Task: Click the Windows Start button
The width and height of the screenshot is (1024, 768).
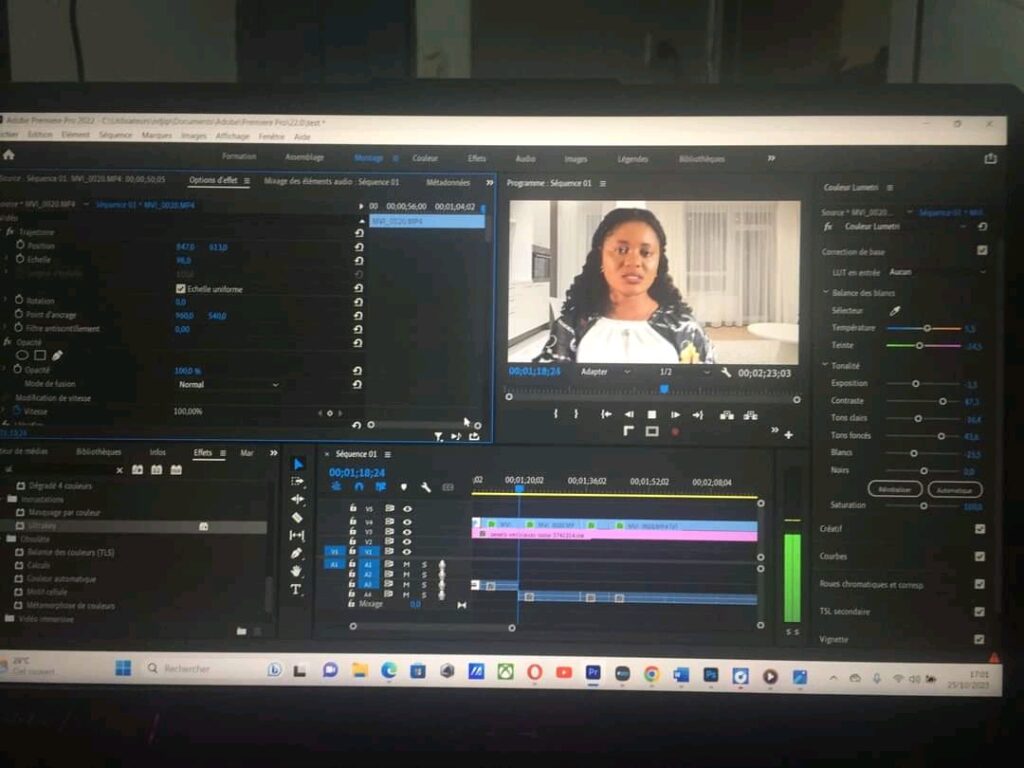Action: pyautogui.click(x=123, y=668)
